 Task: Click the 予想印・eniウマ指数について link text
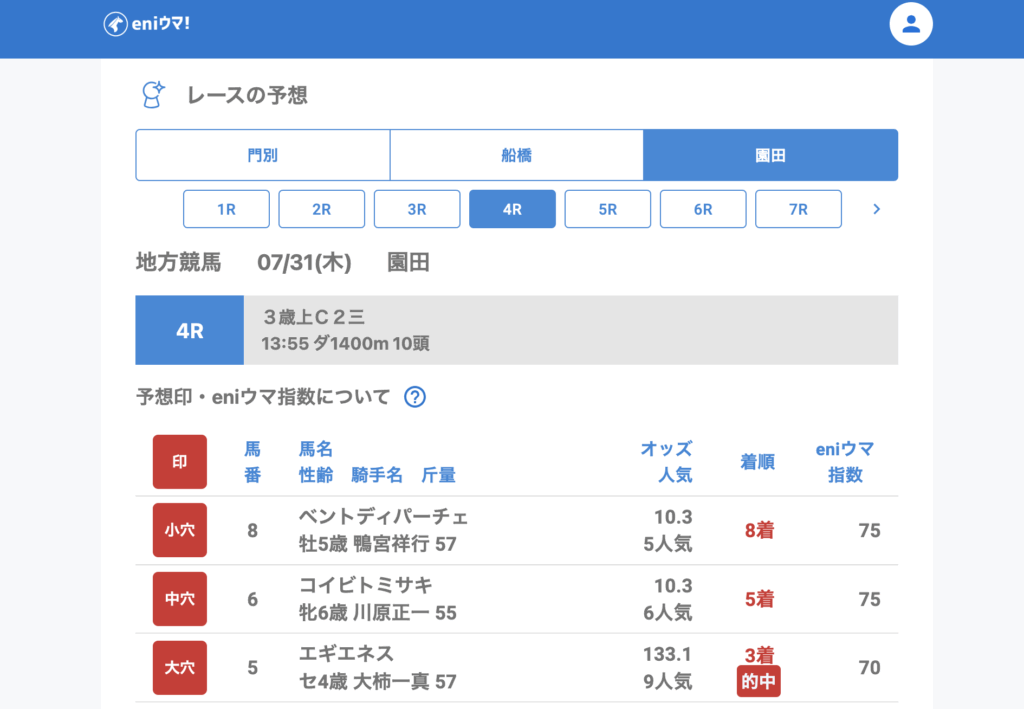click(x=263, y=397)
